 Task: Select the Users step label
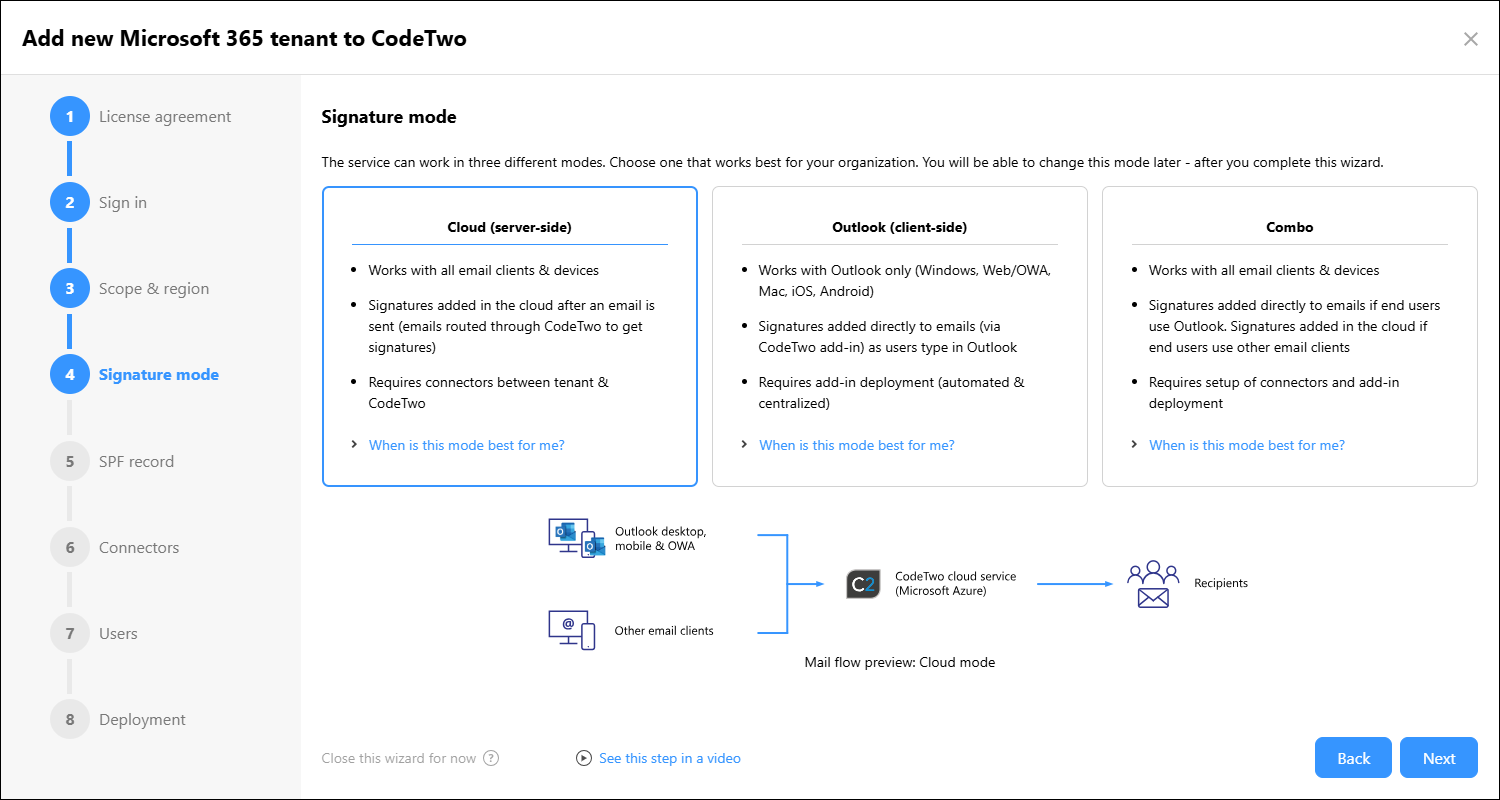pos(118,634)
